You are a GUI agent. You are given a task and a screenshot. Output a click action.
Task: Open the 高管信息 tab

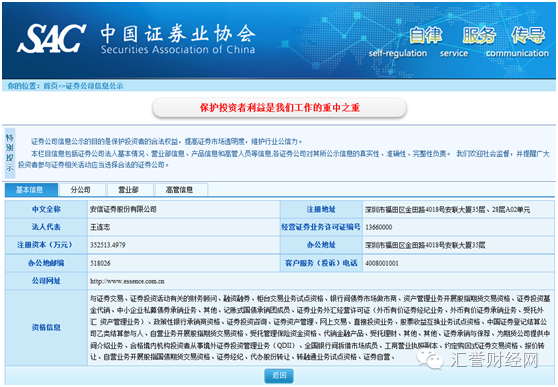(x=181, y=190)
